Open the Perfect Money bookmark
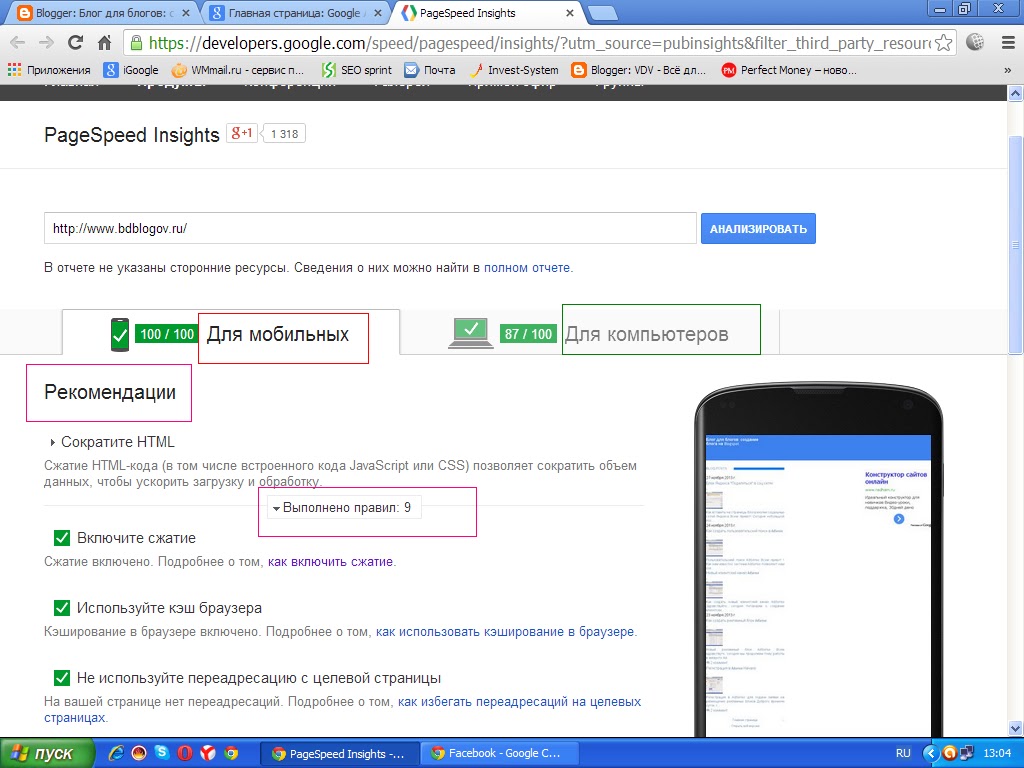This screenshot has height=768, width=1024. coord(789,70)
